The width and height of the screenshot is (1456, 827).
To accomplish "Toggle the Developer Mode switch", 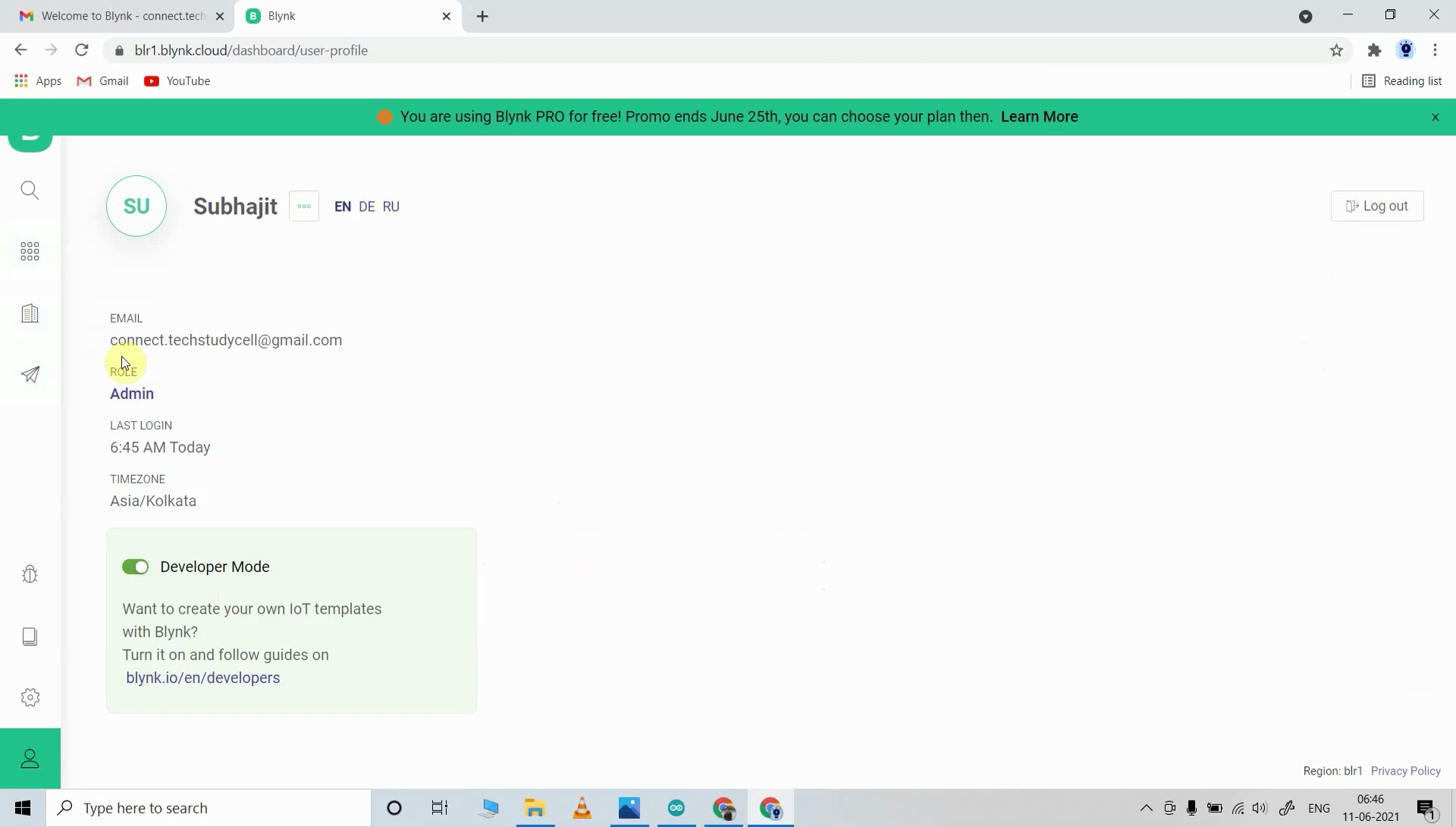I will (x=136, y=568).
